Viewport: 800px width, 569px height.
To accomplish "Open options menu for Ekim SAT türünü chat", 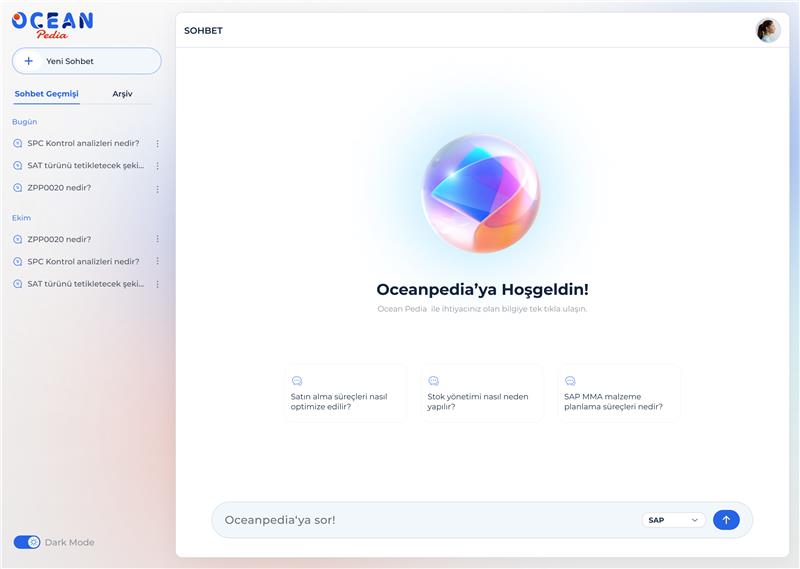I will [158, 284].
